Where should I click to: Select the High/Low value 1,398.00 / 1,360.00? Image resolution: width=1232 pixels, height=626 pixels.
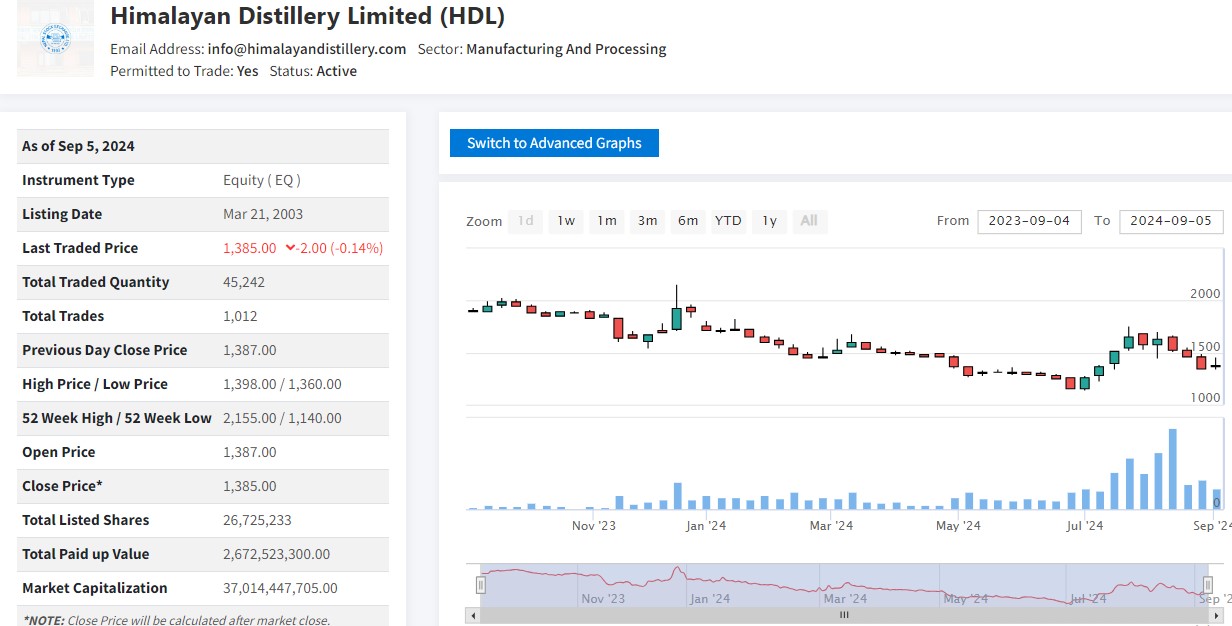pyautogui.click(x=282, y=384)
